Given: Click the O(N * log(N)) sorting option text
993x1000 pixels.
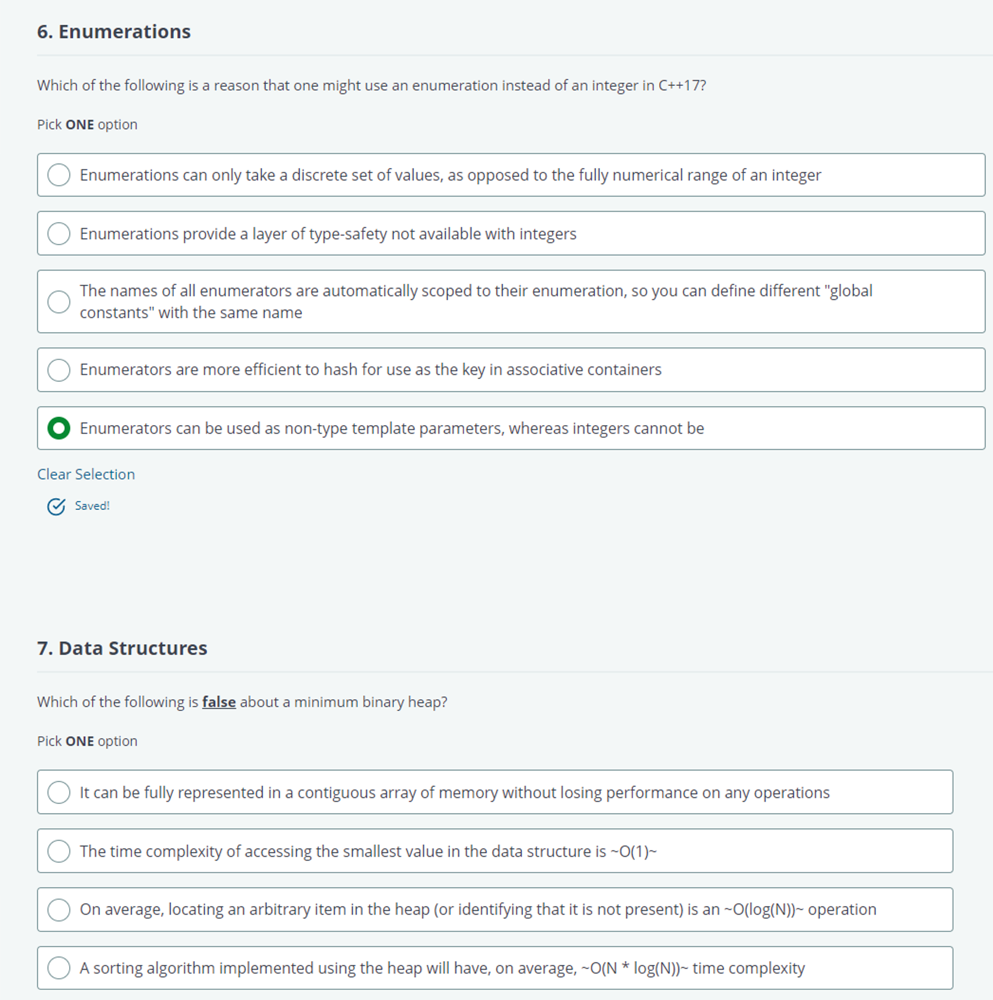Looking at the screenshot, I should point(442,969).
